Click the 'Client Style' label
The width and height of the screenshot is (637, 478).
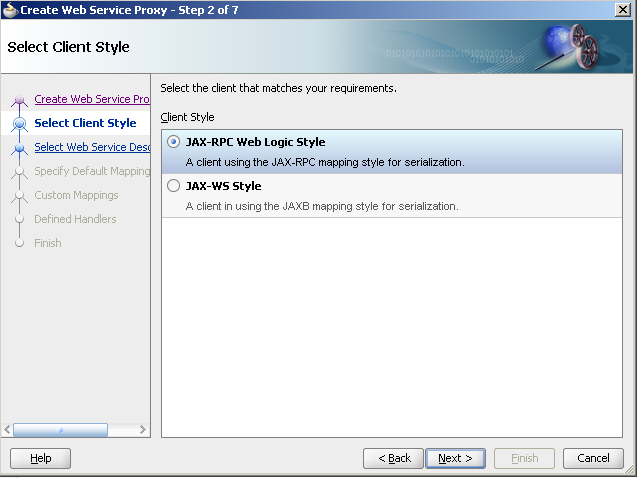(187, 117)
